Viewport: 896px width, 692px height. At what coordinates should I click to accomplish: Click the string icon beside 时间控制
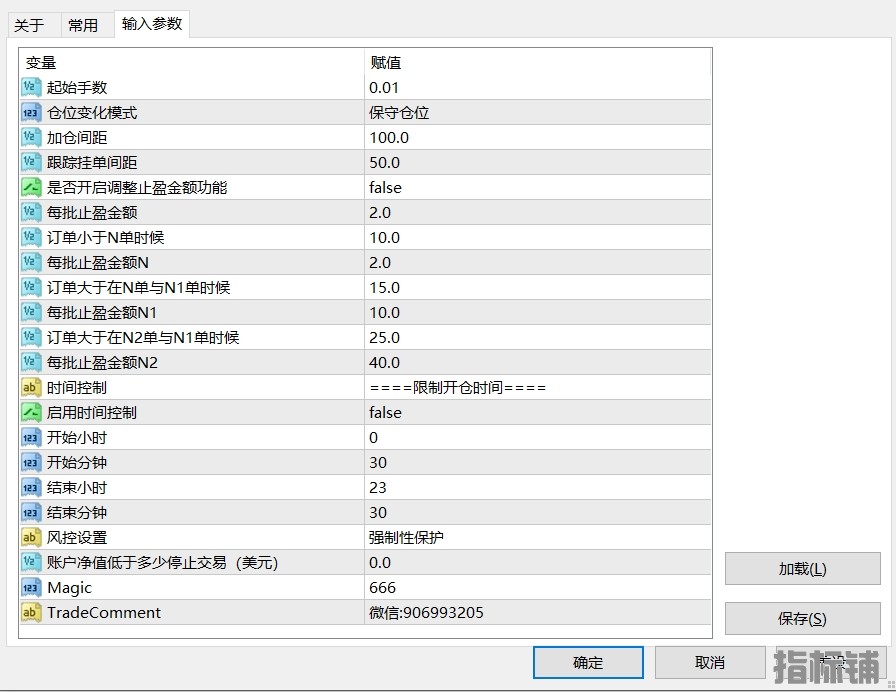pyautogui.click(x=31, y=387)
